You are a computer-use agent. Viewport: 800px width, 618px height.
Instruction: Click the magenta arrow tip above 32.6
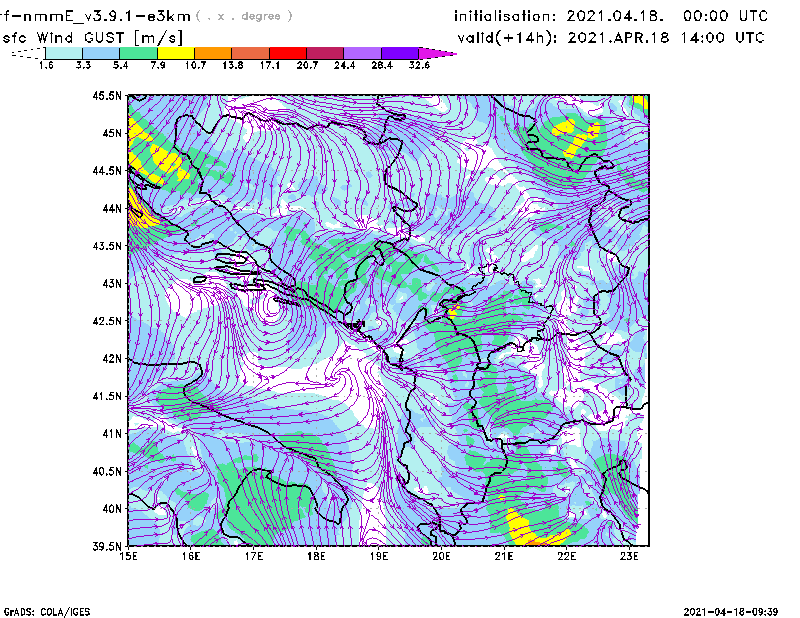click(x=437, y=53)
